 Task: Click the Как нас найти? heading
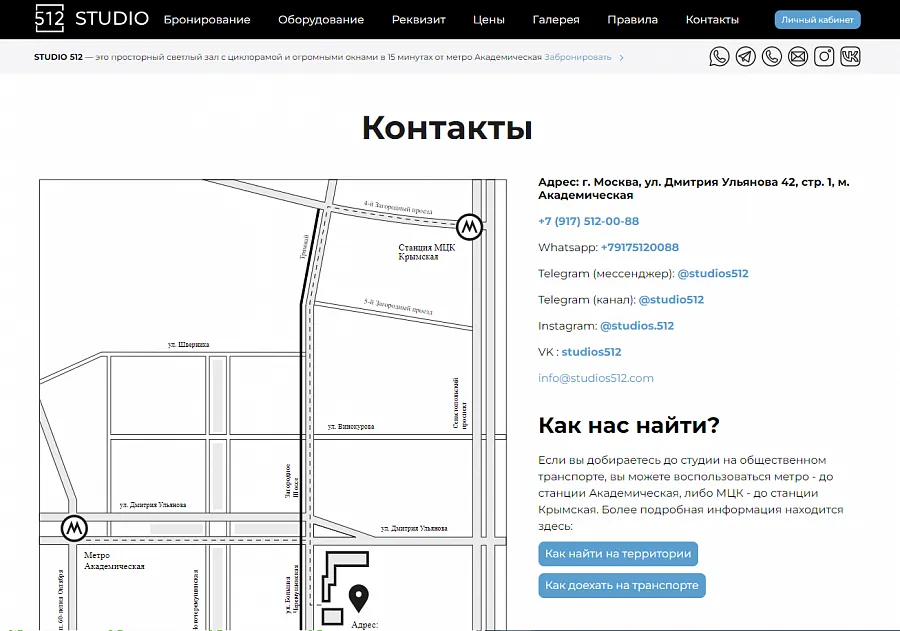click(x=629, y=425)
